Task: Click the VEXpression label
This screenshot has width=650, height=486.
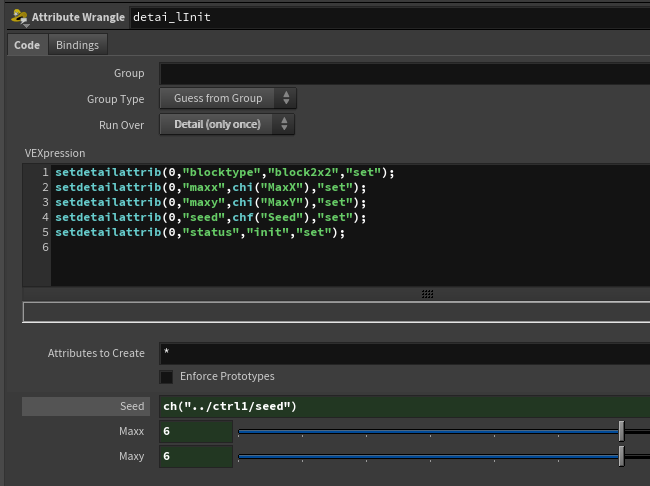Action: pyautogui.click(x=55, y=153)
